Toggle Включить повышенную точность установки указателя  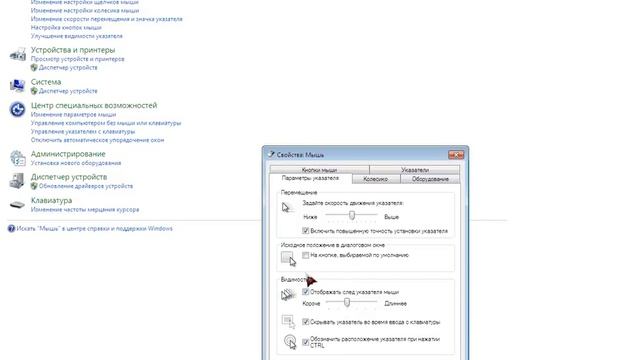[x=305, y=231]
